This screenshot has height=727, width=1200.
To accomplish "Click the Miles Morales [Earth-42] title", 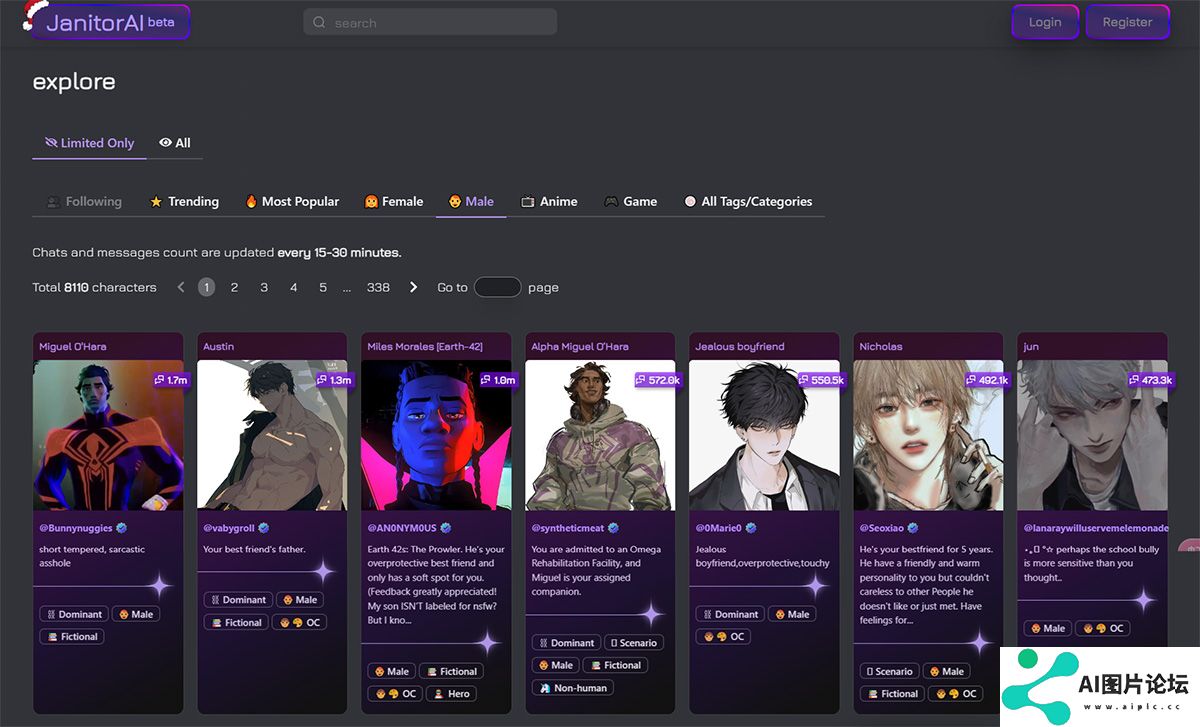I will (x=425, y=346).
